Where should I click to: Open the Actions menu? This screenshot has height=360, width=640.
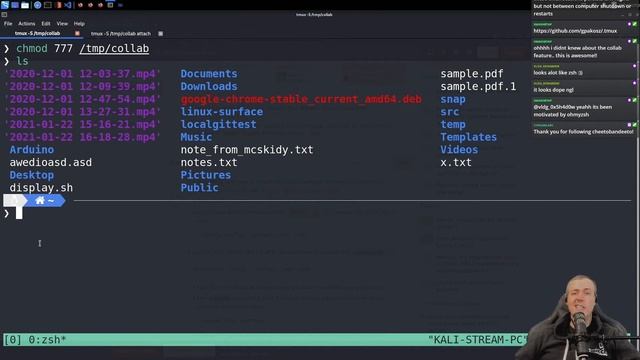[x=27, y=24]
